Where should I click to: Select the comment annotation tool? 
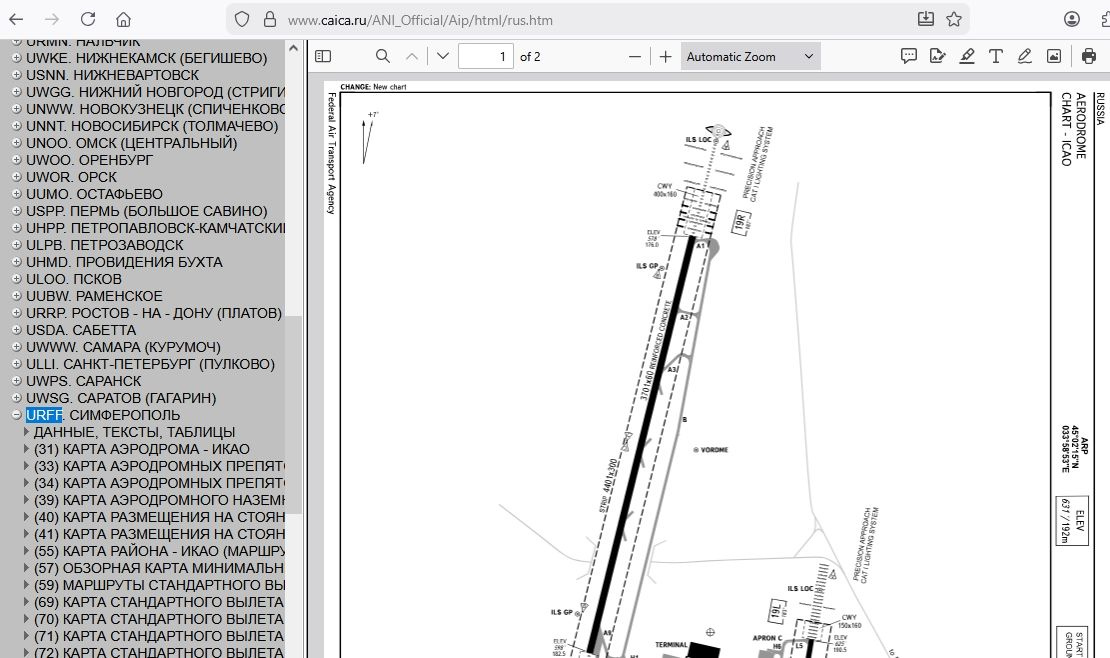pyautogui.click(x=908, y=57)
